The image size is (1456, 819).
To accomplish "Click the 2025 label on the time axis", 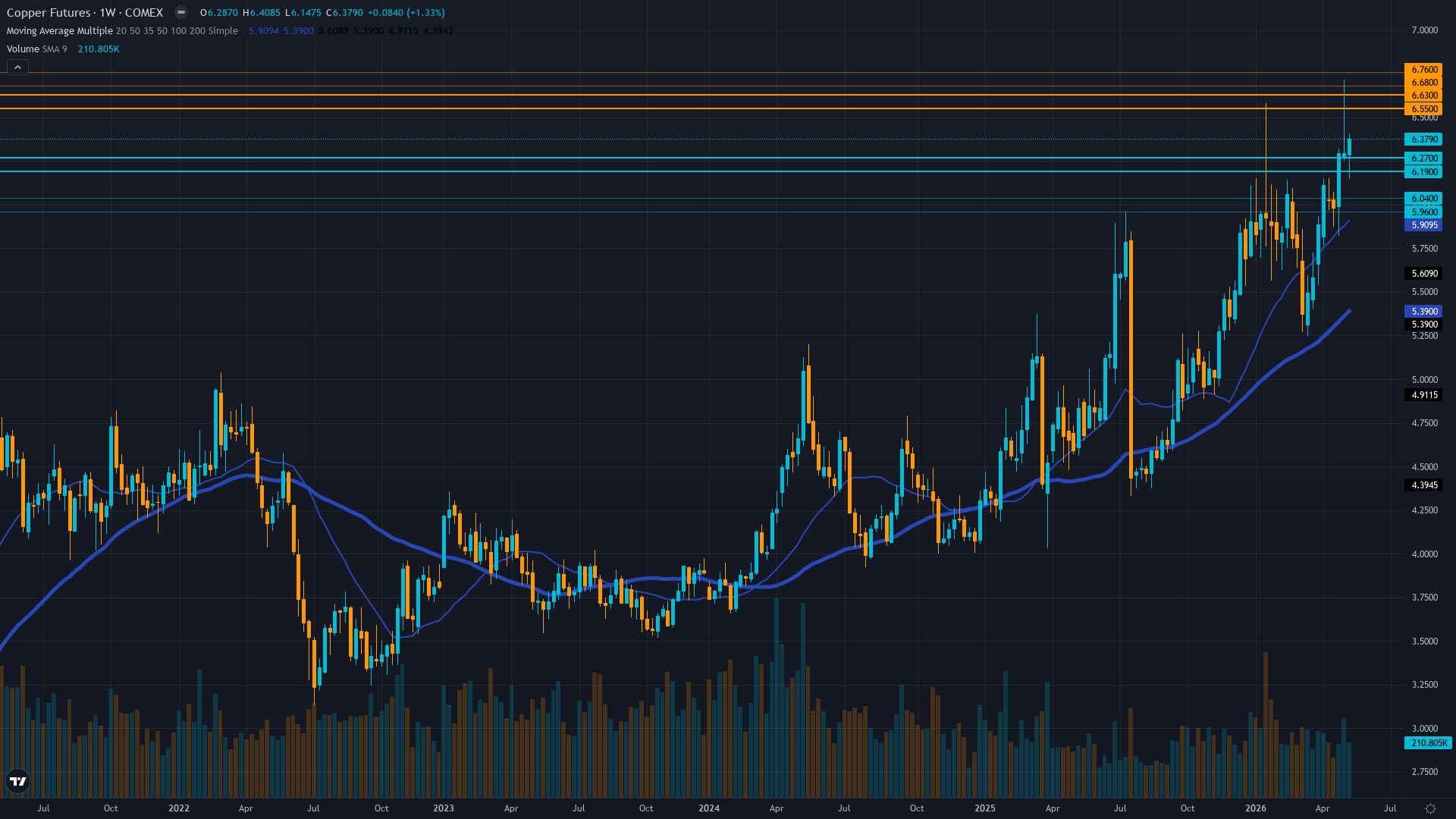I will pyautogui.click(x=985, y=808).
